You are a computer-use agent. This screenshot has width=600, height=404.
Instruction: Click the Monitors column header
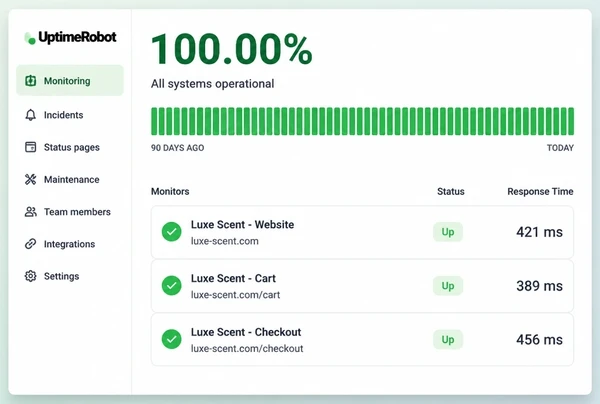(x=170, y=191)
